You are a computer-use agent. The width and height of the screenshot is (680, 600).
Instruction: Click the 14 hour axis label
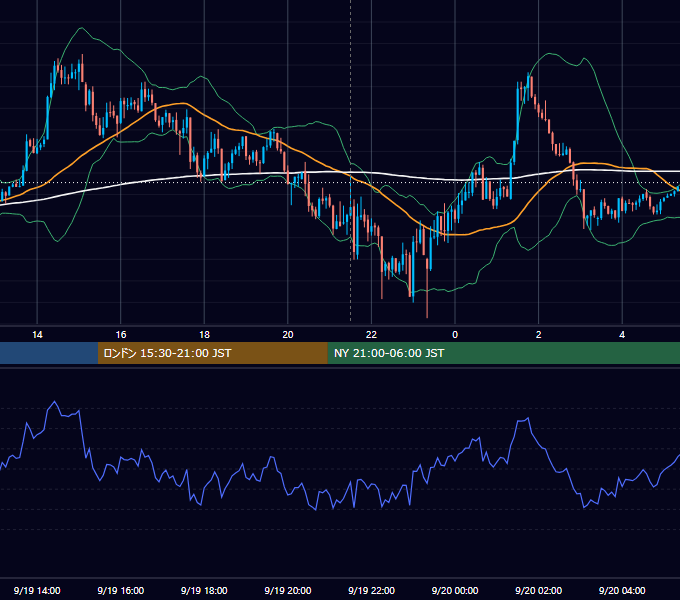coord(37,335)
